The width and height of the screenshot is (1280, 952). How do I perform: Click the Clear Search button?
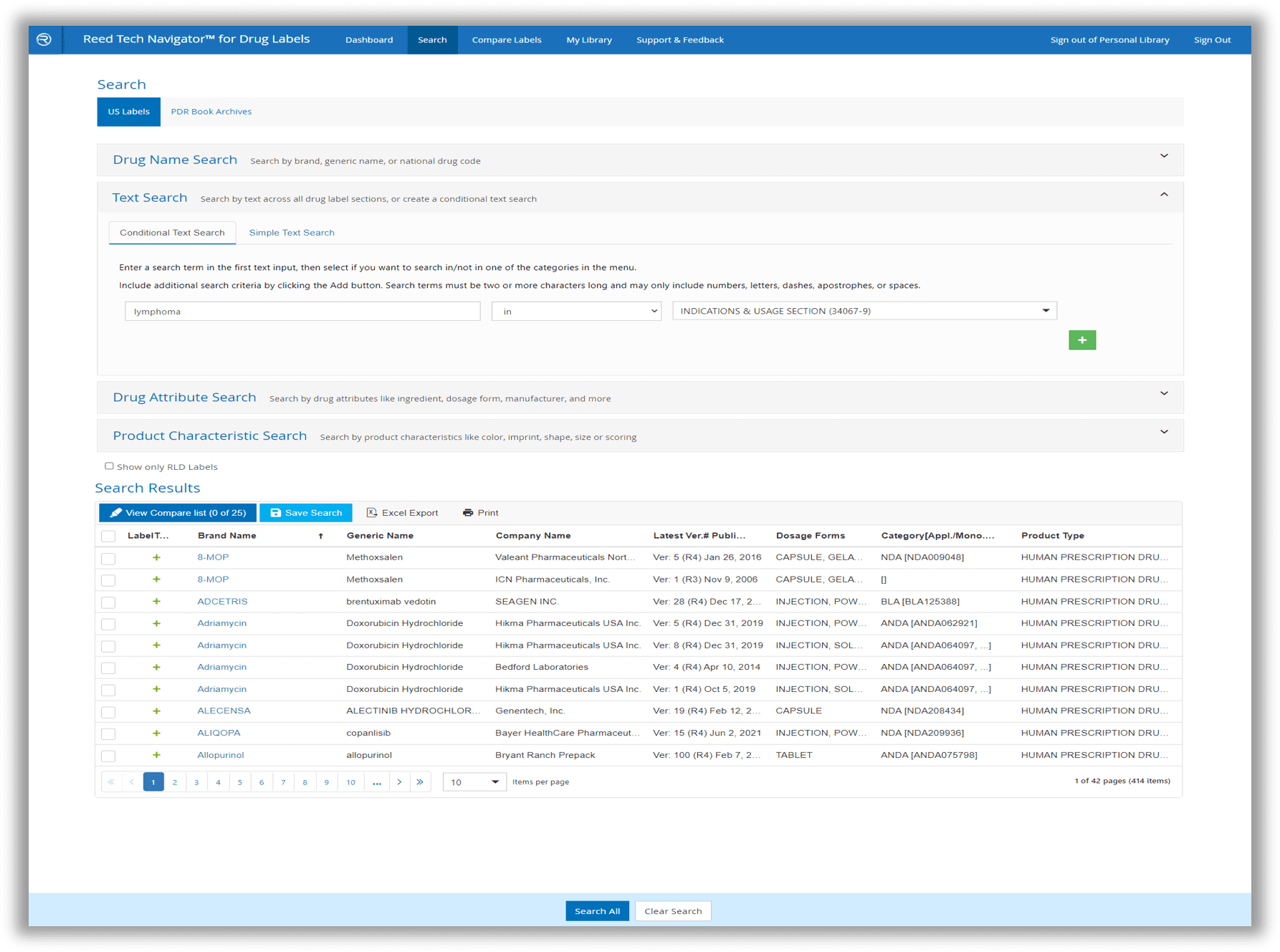673,910
